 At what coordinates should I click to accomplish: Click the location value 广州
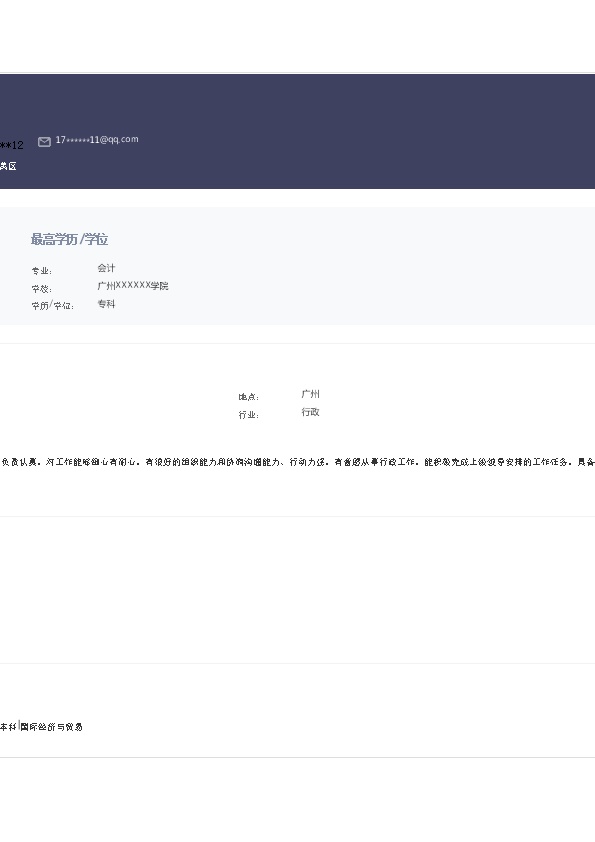[310, 394]
